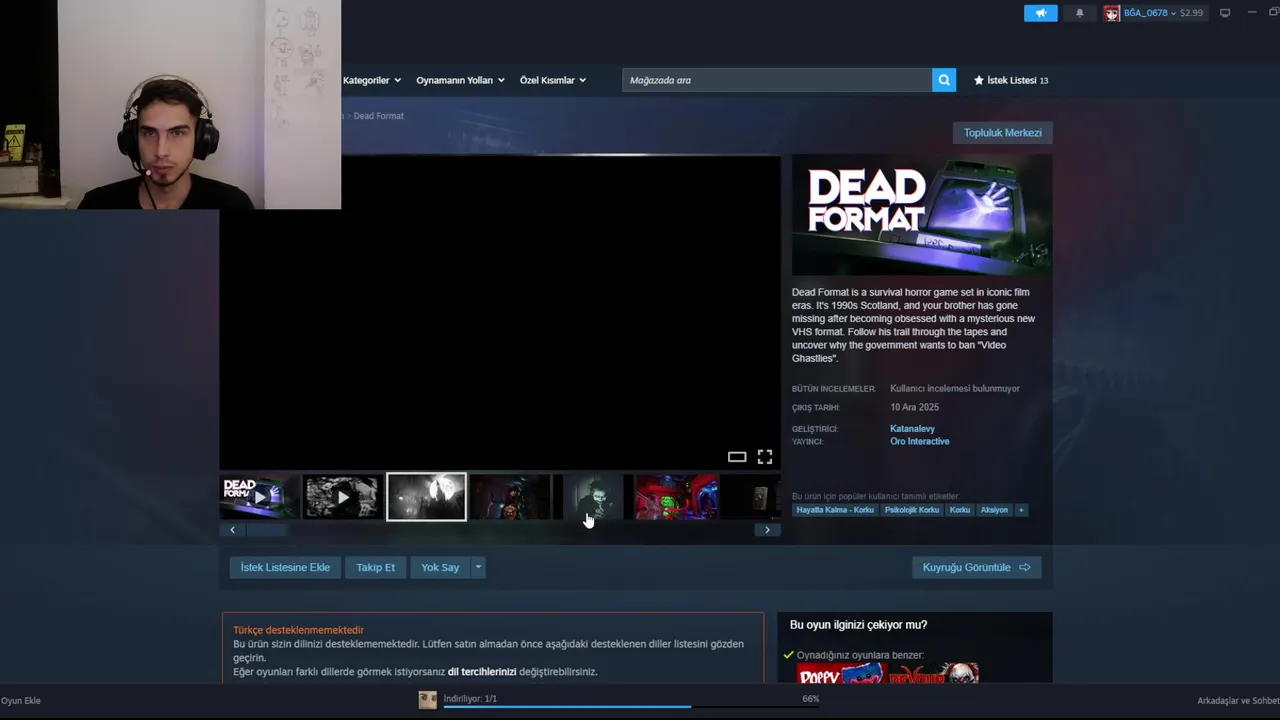The width and height of the screenshot is (1280, 720).
Task: Open the announcements megaphone icon
Action: coord(1040,13)
